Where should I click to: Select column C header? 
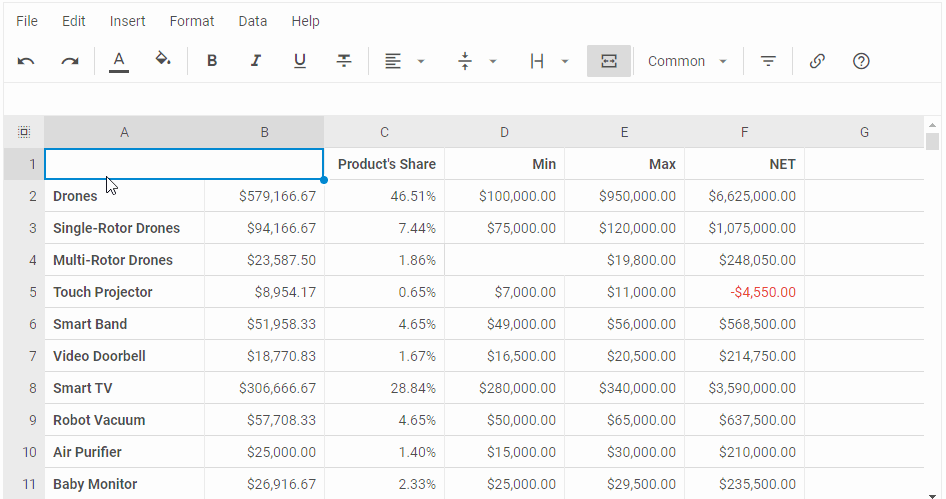pos(384,132)
